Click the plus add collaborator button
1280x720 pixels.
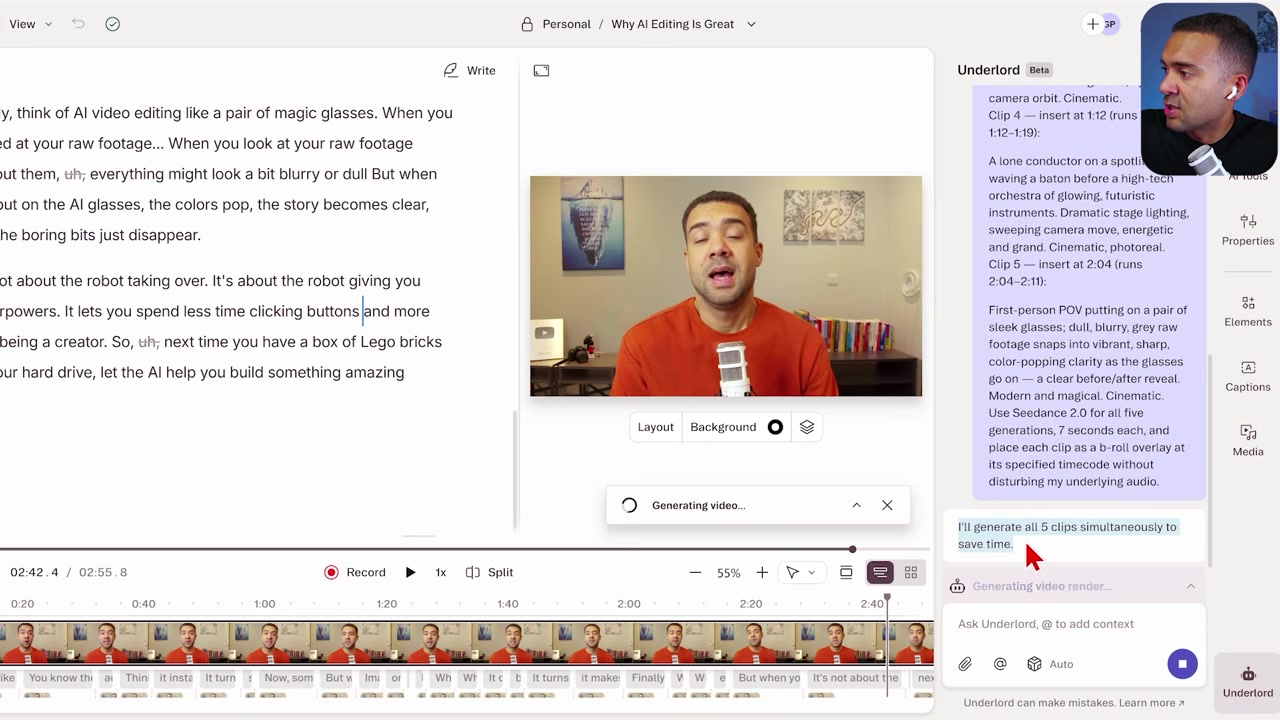(1093, 24)
